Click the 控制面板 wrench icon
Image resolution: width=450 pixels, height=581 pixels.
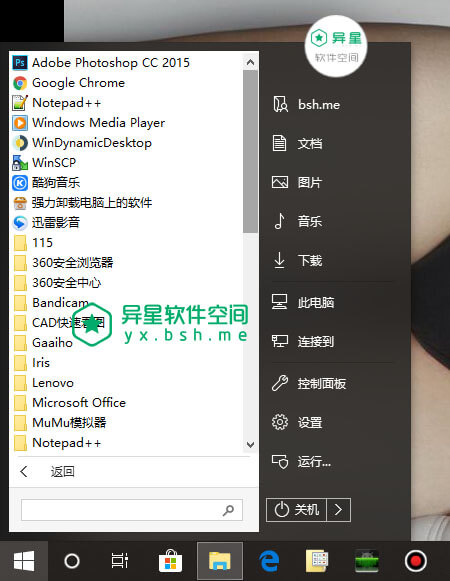[279, 383]
